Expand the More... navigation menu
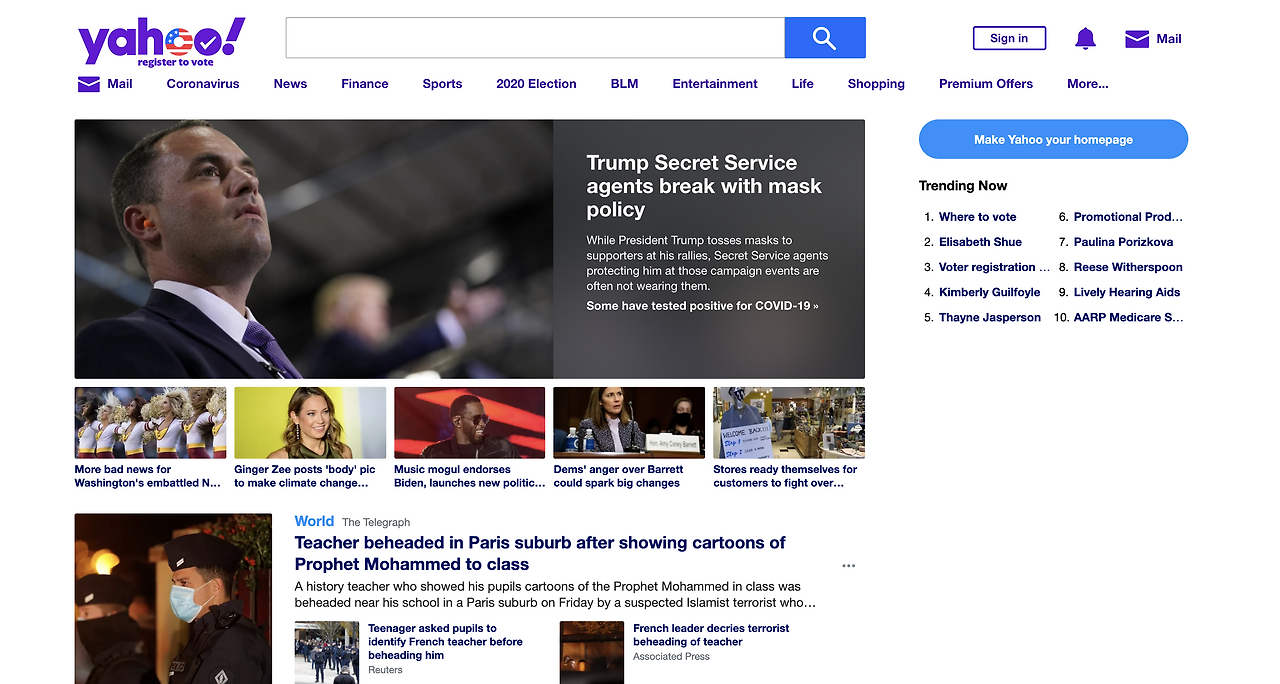 point(1088,84)
